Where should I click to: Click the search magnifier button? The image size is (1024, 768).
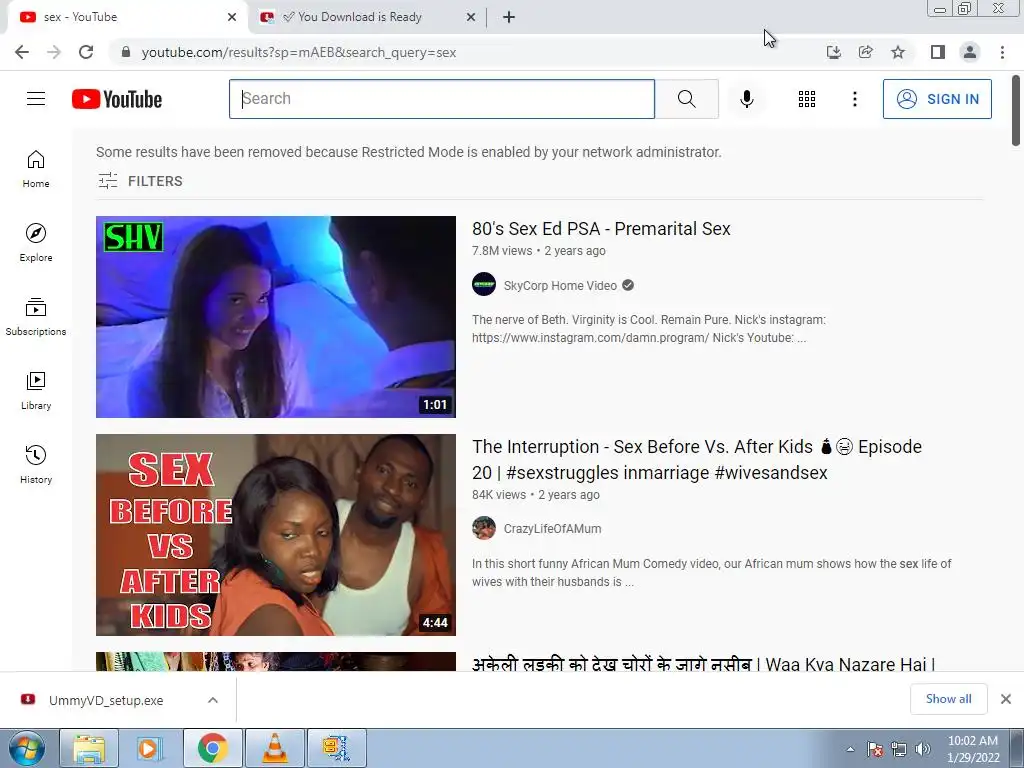click(x=686, y=99)
